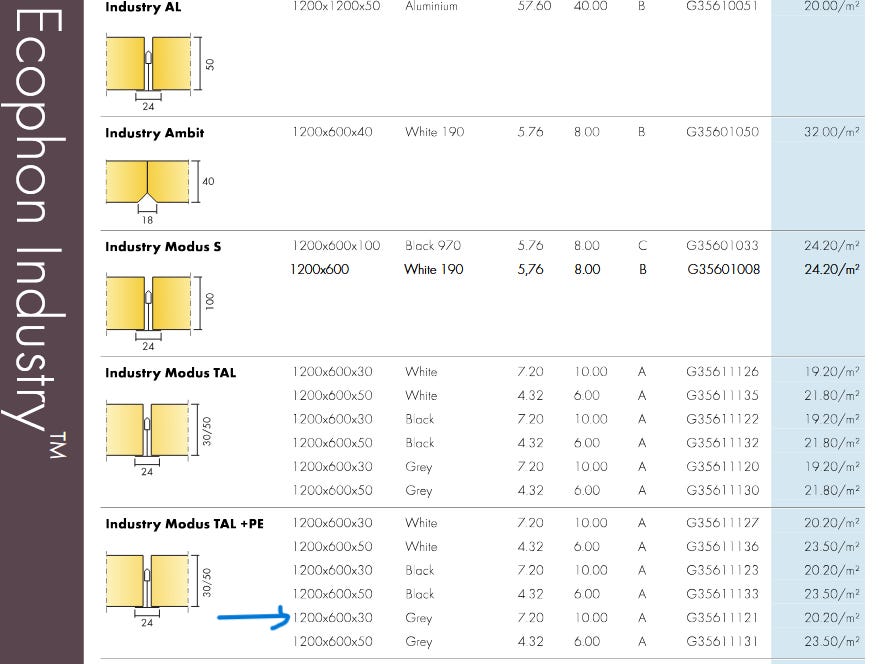
Task: Click the Industry Modus S profile diagram
Action: tap(161, 313)
